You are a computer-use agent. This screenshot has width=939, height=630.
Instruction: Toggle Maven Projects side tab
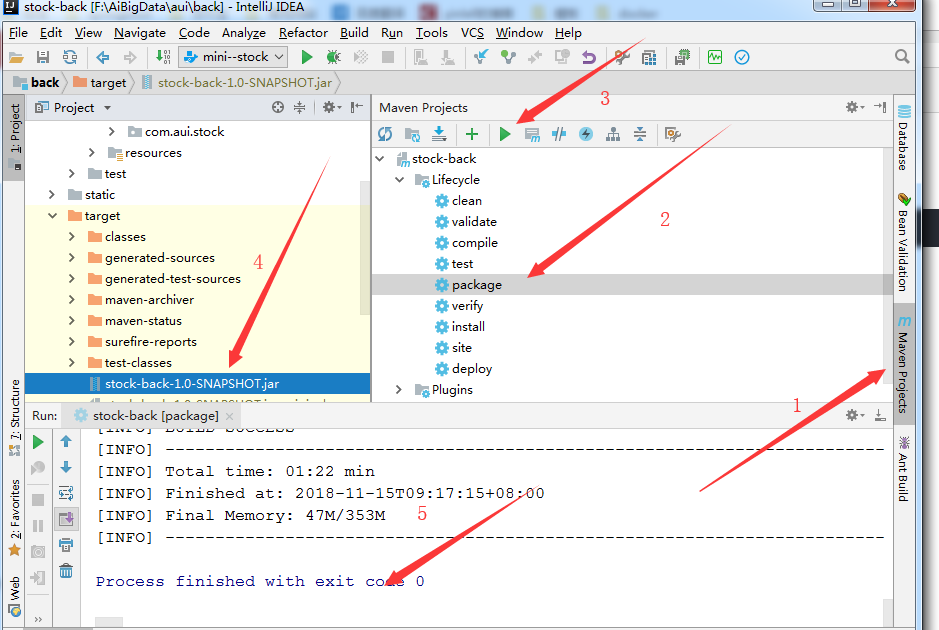point(903,364)
